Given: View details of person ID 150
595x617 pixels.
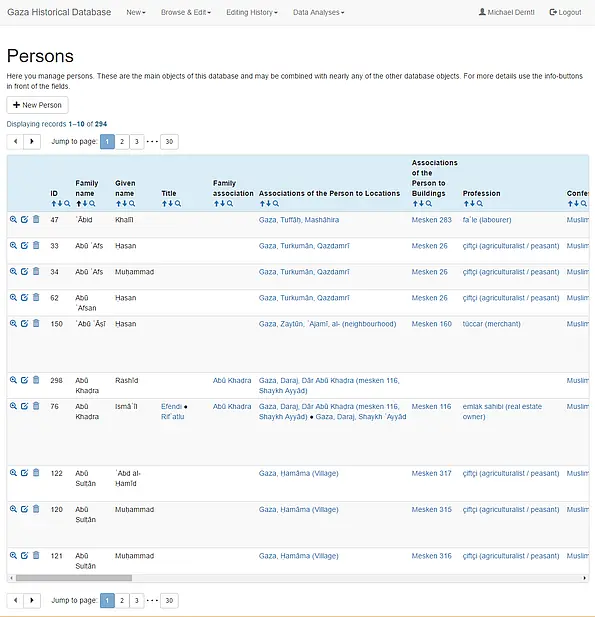Looking at the screenshot, I should pos(13,323).
